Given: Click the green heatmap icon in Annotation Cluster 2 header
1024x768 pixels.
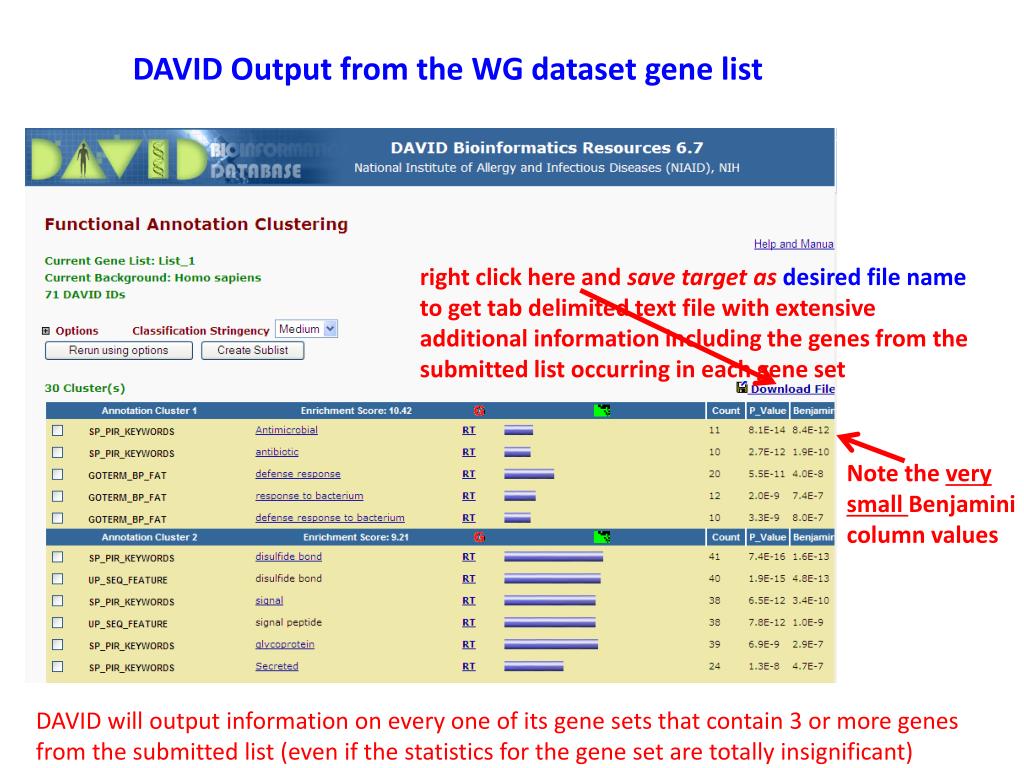Looking at the screenshot, I should 602,537.
